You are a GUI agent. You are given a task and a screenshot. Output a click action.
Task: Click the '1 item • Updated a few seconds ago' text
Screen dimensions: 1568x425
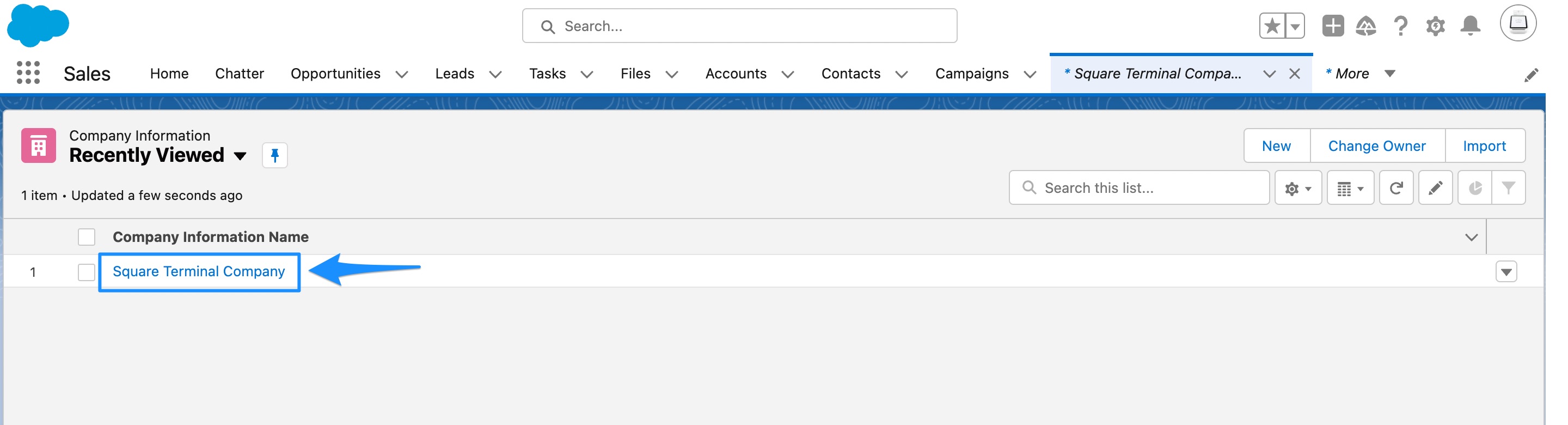tap(131, 196)
